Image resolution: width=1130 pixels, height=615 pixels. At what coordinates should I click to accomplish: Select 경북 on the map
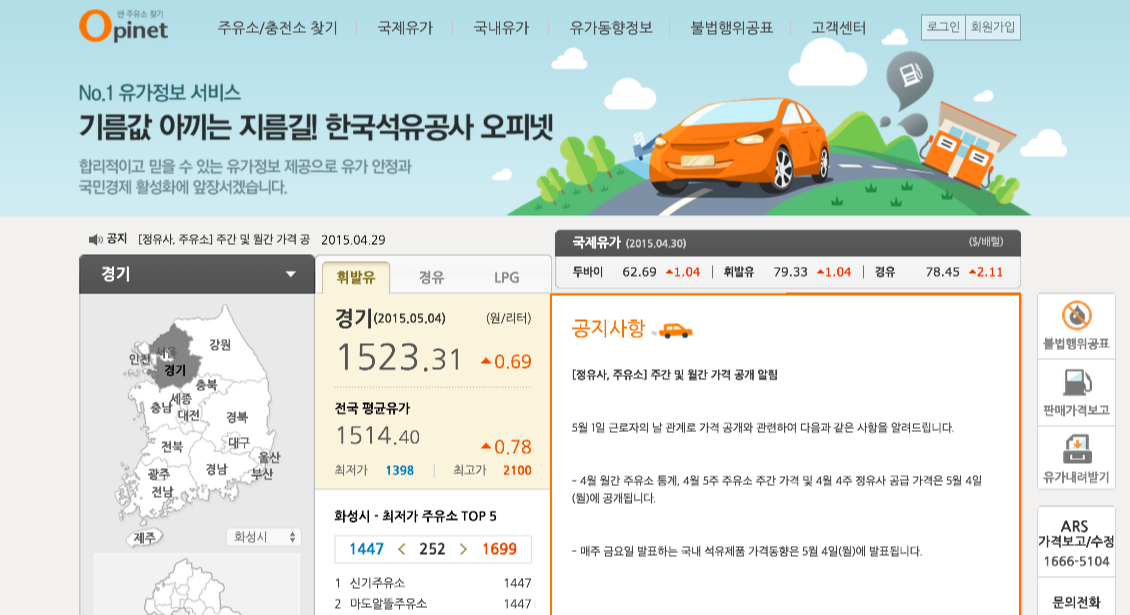[x=236, y=417]
